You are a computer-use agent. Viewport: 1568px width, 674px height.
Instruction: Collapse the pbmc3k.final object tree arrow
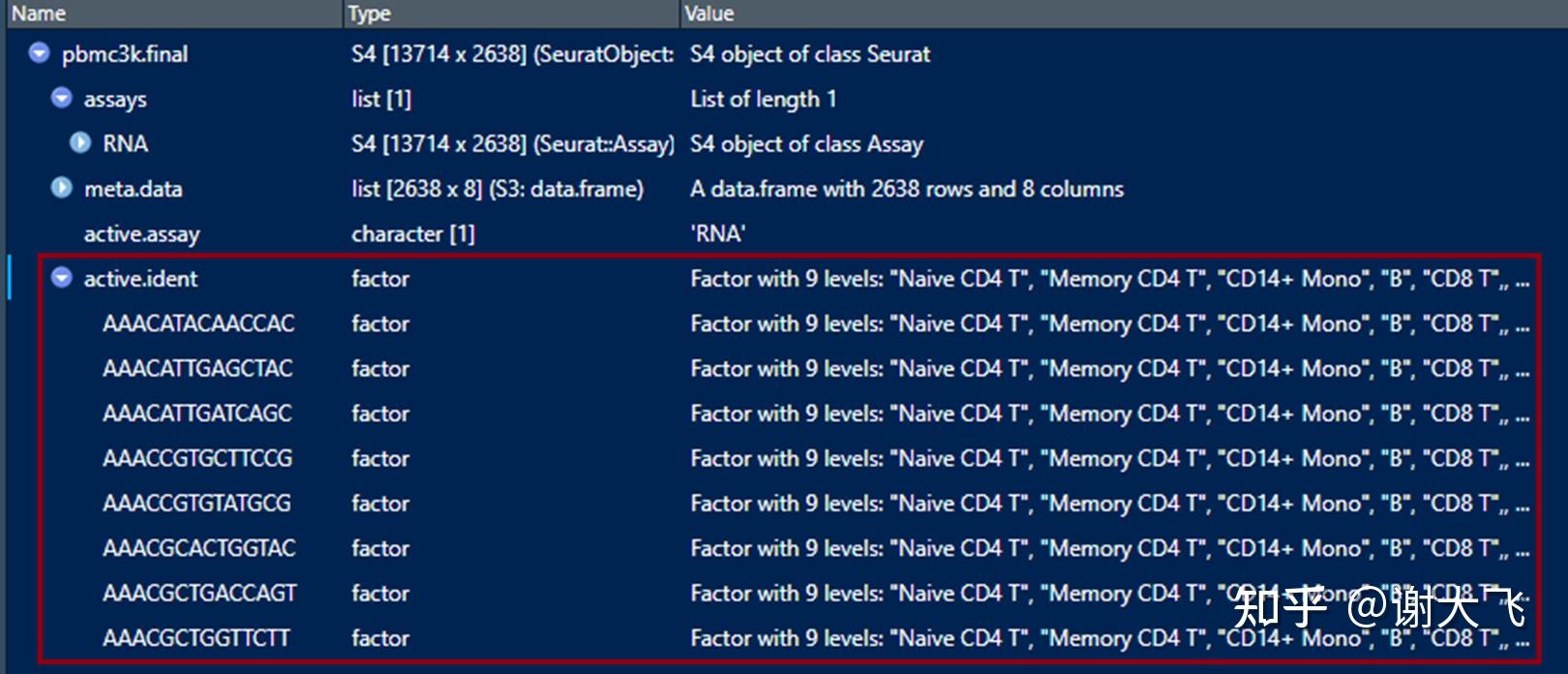tap(39, 53)
